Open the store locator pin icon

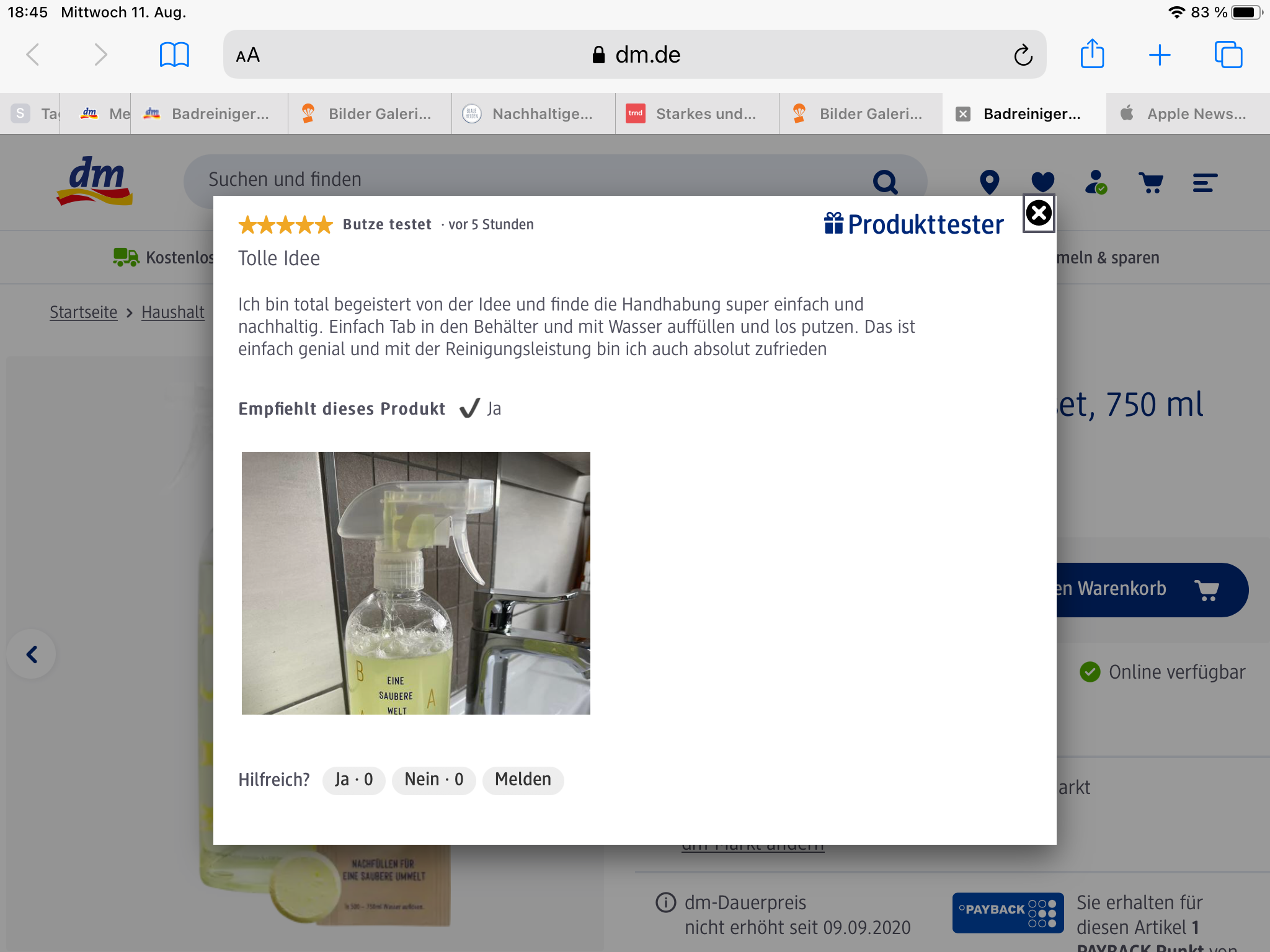[990, 182]
